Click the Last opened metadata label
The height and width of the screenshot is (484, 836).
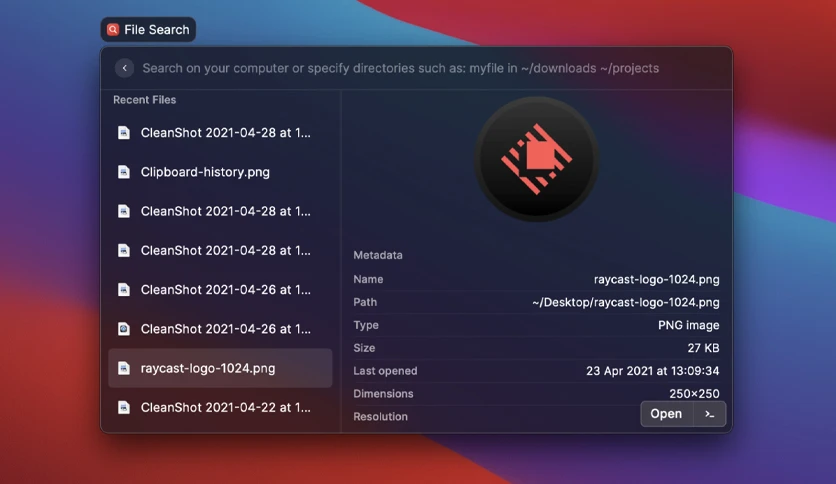click(x=385, y=371)
